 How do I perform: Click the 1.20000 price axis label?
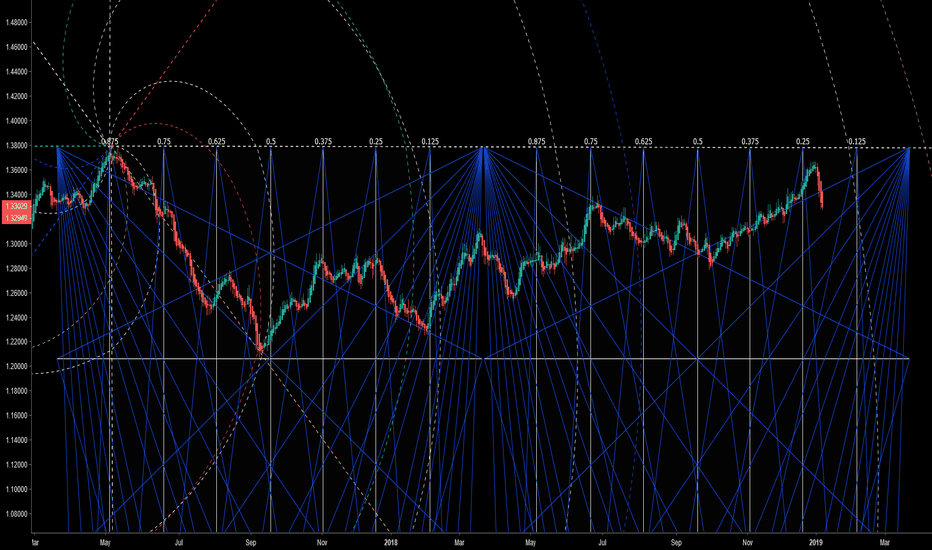[x=16, y=367]
